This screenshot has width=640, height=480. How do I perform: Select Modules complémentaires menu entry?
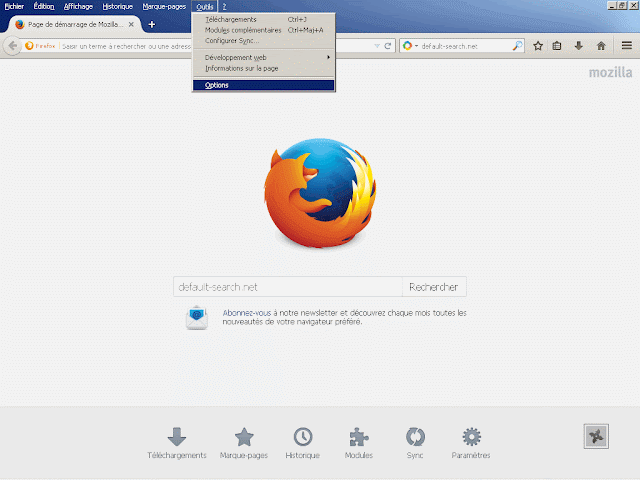coord(264,30)
